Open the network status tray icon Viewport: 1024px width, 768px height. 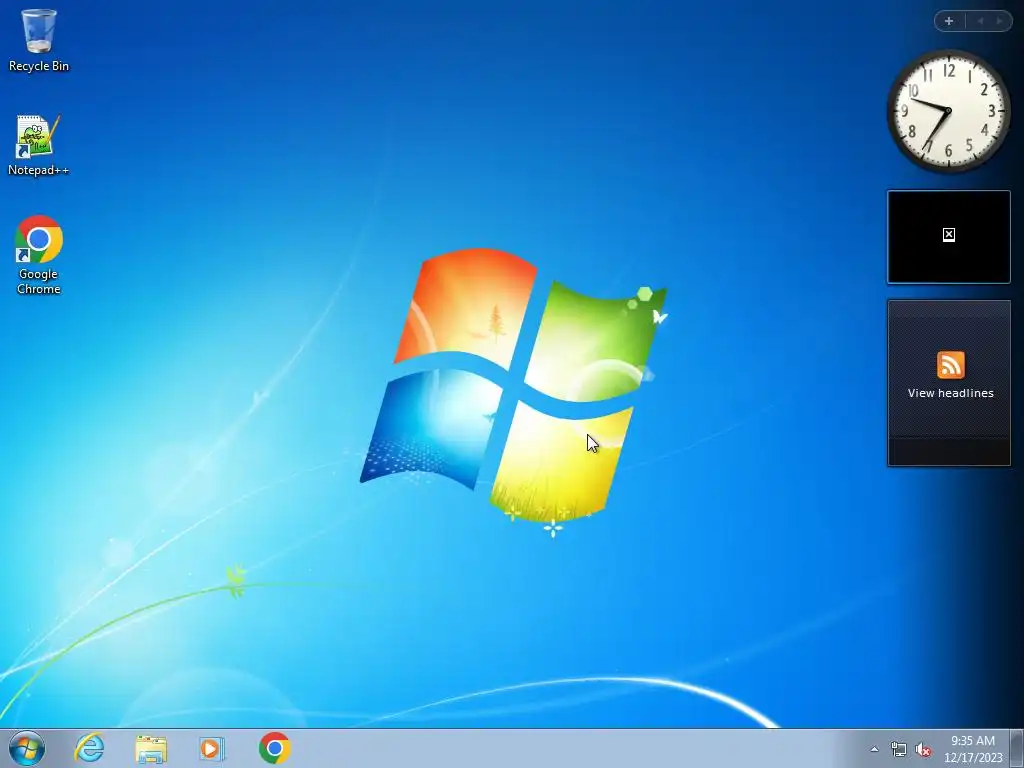click(x=899, y=749)
